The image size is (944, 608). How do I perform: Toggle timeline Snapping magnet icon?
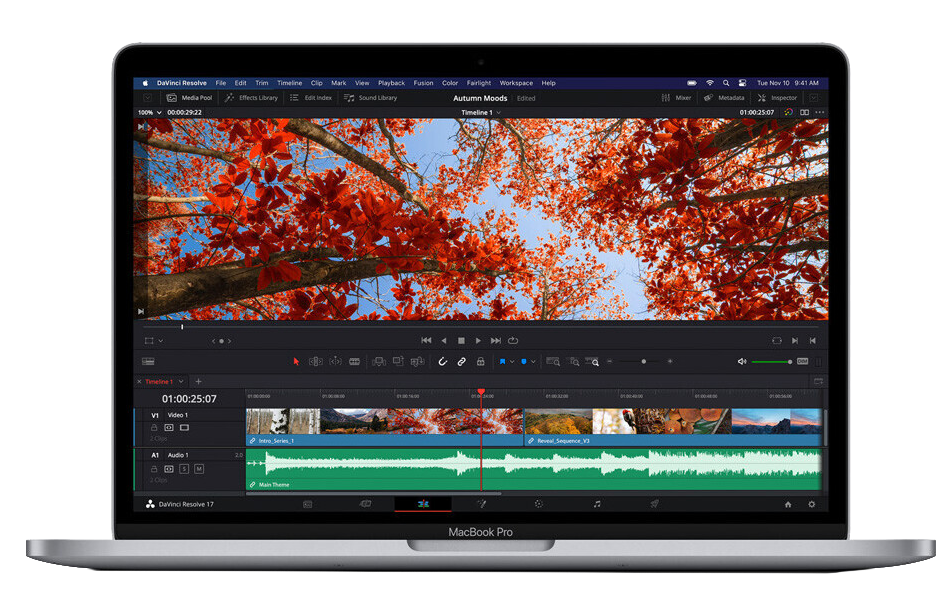443,361
